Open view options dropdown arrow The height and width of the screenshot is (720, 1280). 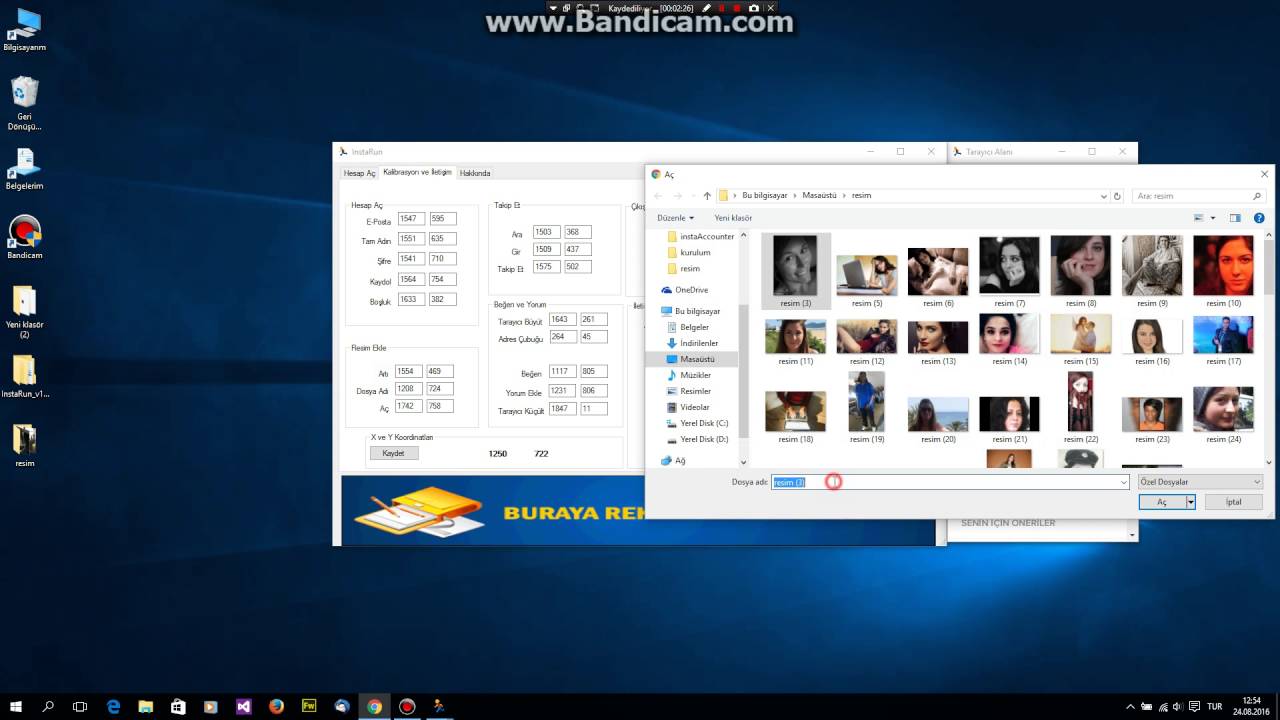1213,217
